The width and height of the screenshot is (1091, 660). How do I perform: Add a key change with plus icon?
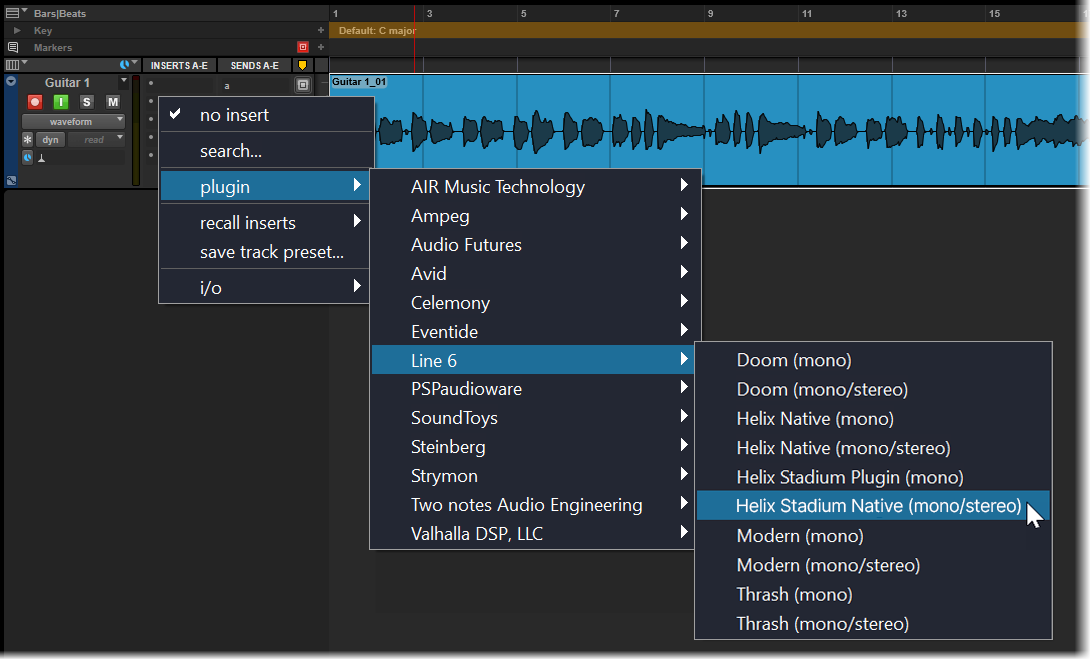pyautogui.click(x=321, y=31)
